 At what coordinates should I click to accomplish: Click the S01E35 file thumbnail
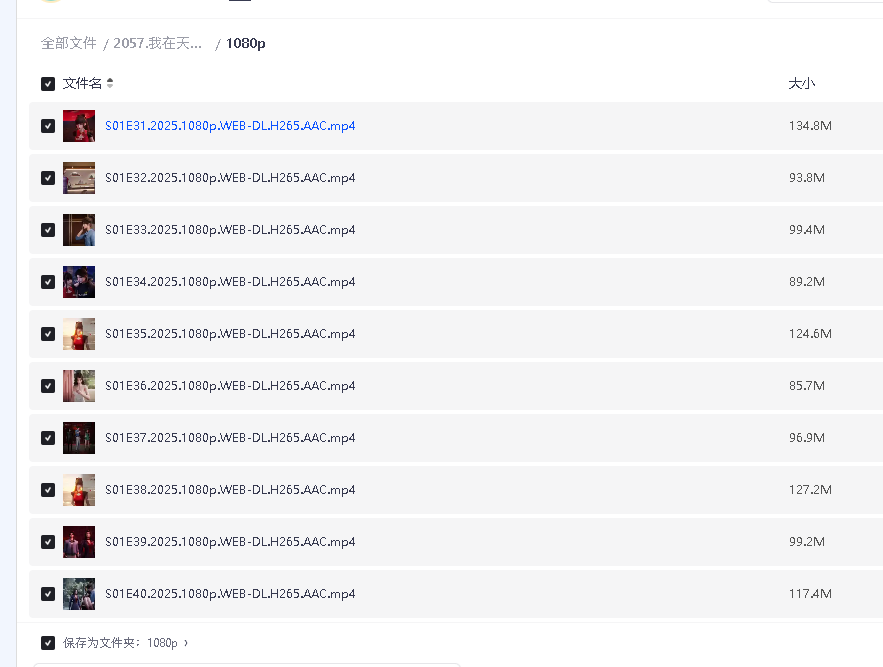[x=79, y=334]
